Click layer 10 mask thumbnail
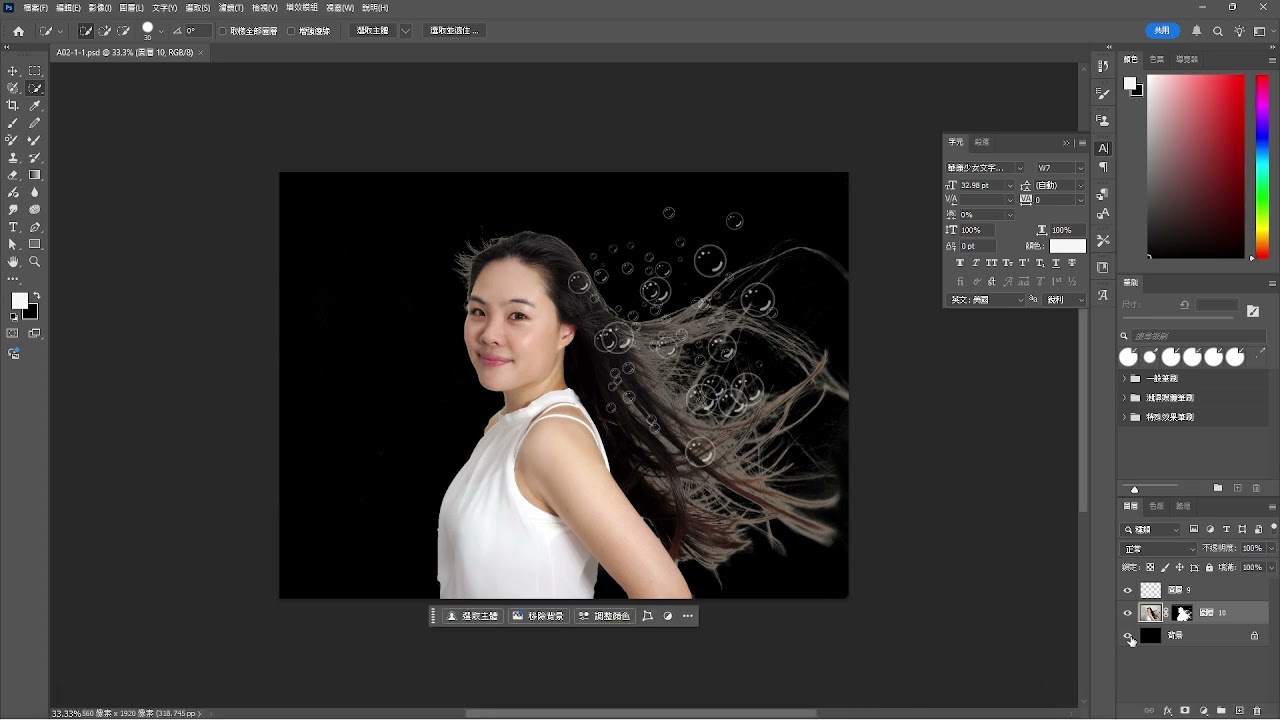Screen dimensions: 1280x720 [1184, 613]
